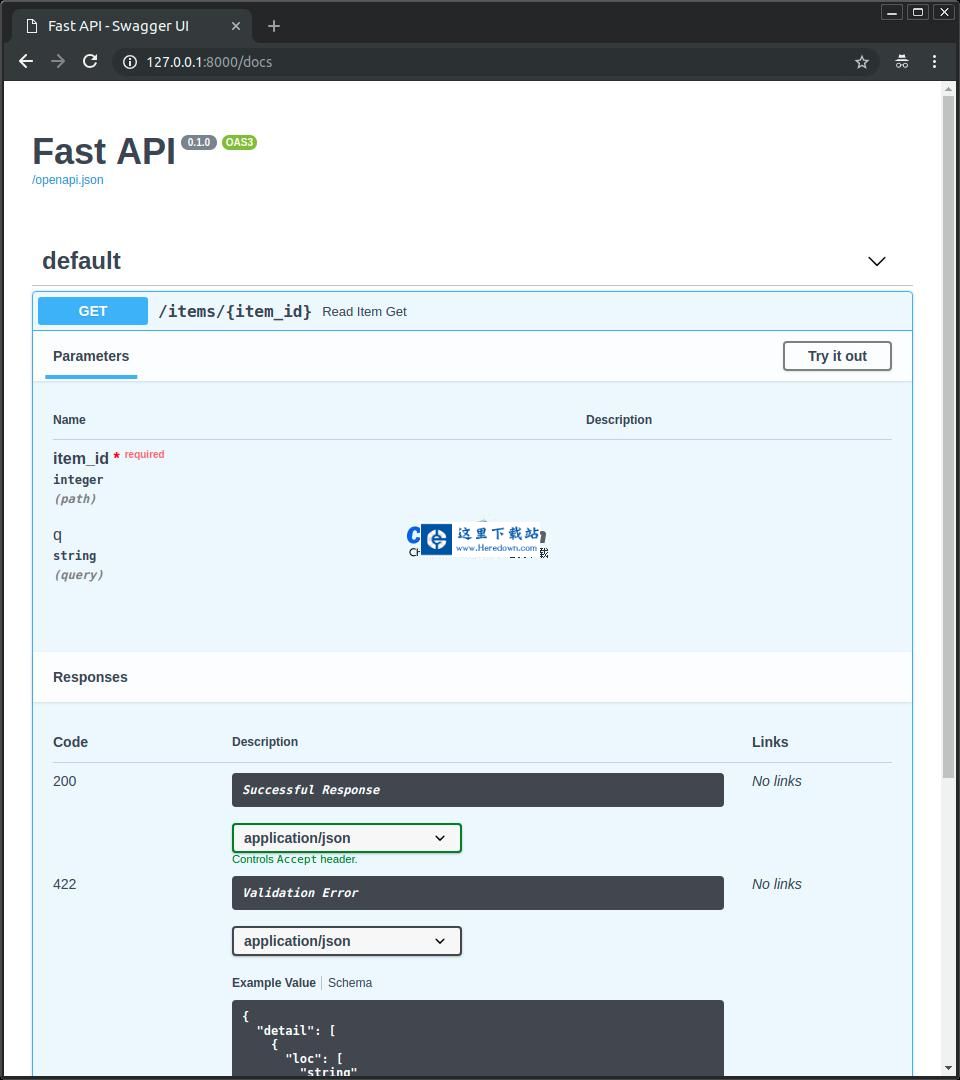Select the Example Value tab
Screen dimensions: 960x1080
coord(273,983)
